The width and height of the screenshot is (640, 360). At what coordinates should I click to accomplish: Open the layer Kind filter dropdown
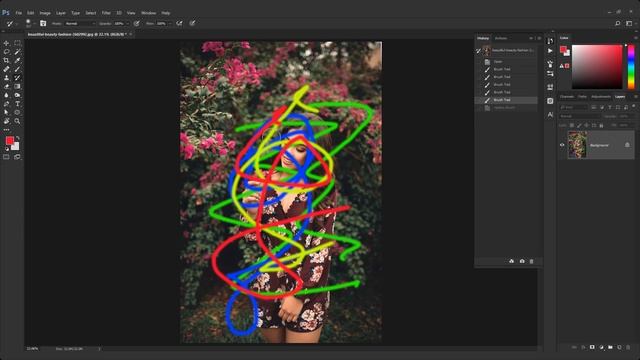click(x=574, y=107)
